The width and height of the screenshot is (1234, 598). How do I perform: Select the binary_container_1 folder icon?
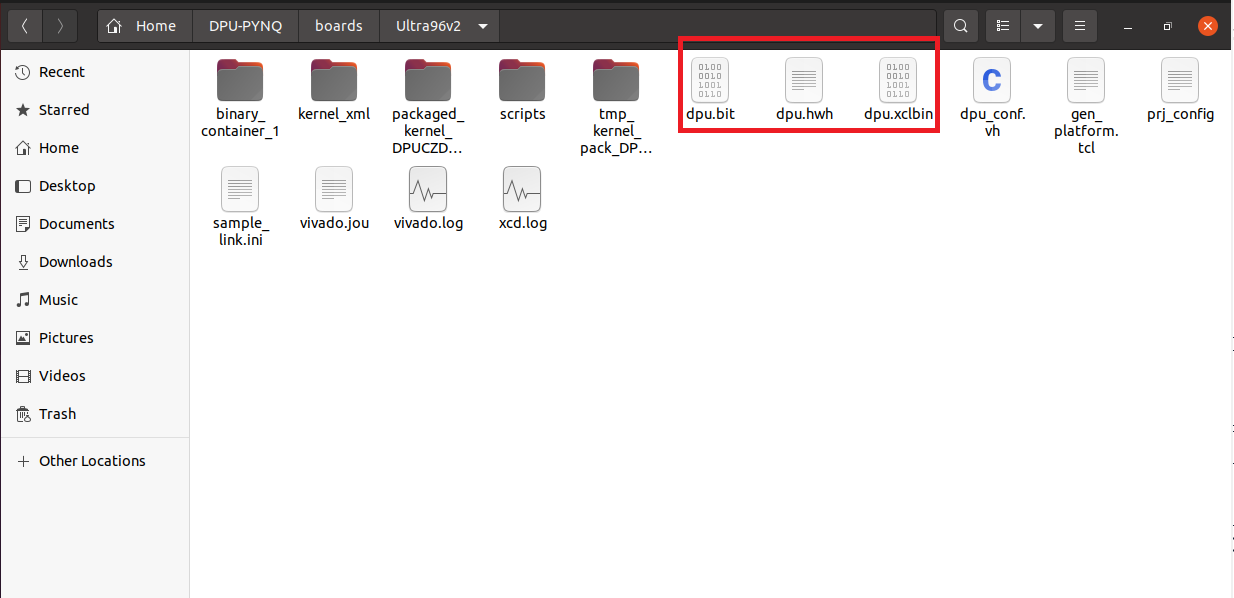point(240,79)
